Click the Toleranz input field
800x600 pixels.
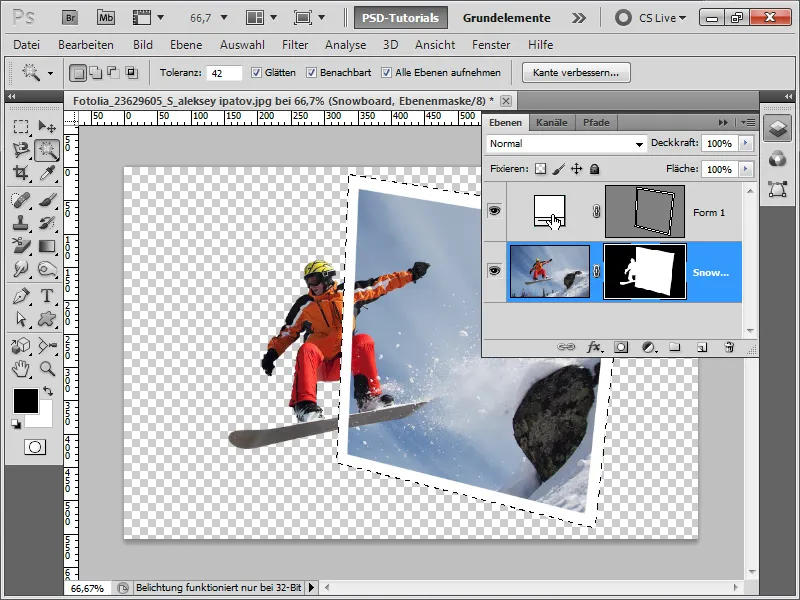224,73
